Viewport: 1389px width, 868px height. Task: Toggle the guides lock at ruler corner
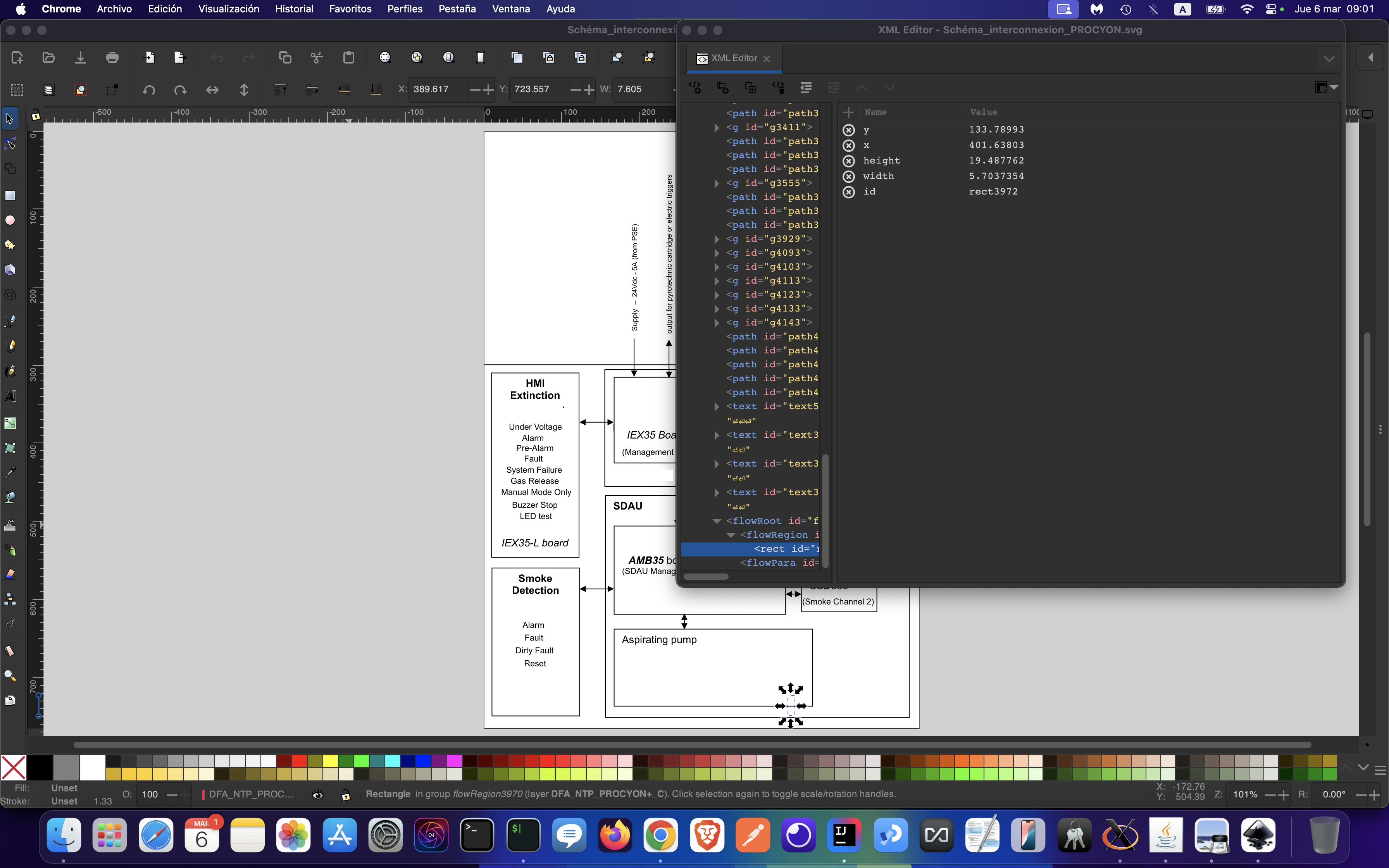coord(36,115)
